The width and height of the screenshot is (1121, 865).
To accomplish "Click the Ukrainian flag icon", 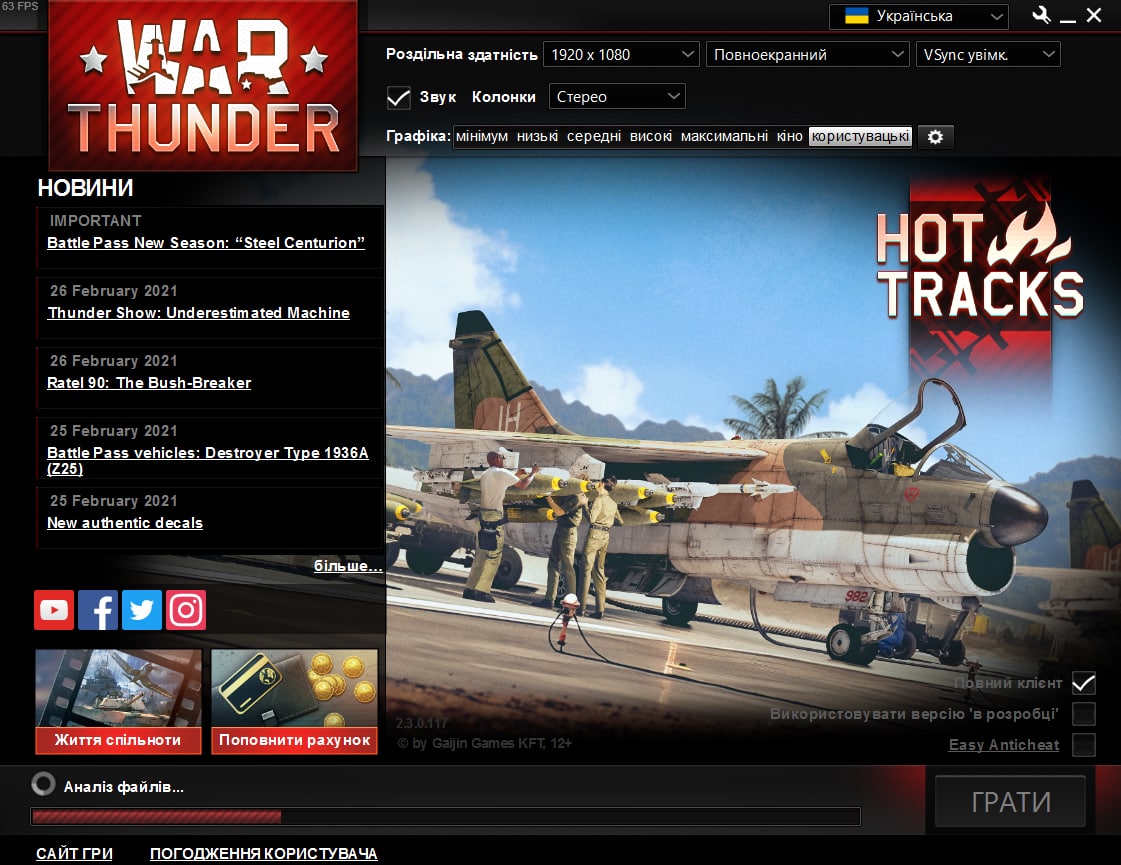I will [x=856, y=16].
